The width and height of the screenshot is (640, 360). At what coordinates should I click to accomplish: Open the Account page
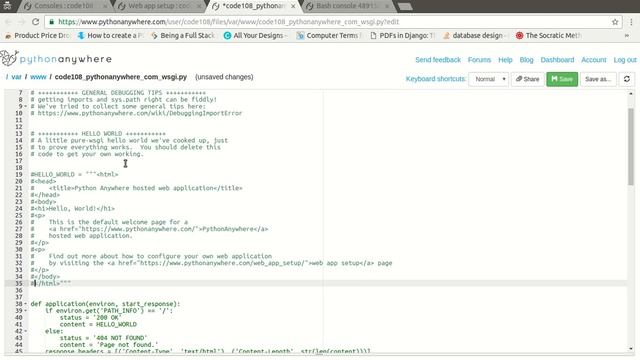(593, 60)
